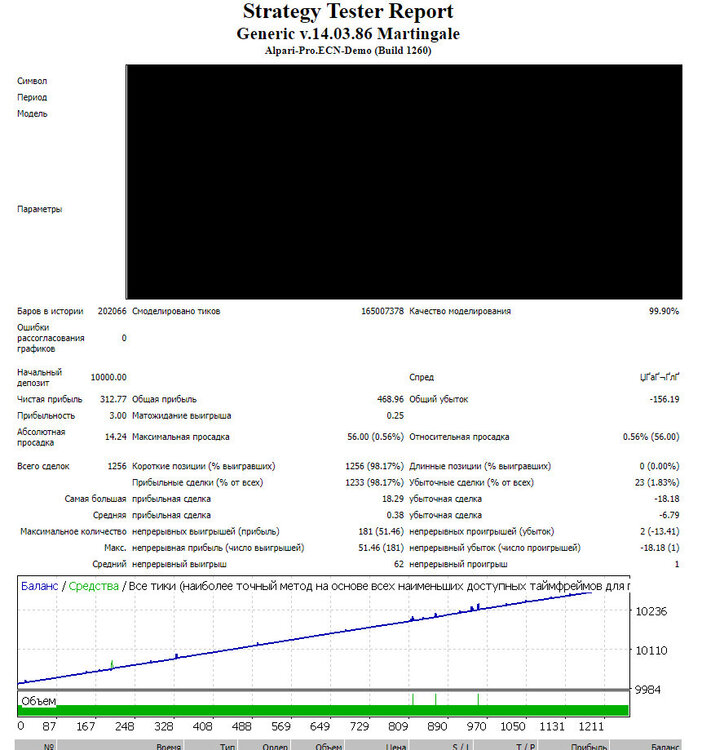Image resolution: width=702 pixels, height=750 pixels.
Task: Click 'Alpari-Pro.ECN-Demo (Build 1260)' subtitle
Action: (x=348, y=51)
